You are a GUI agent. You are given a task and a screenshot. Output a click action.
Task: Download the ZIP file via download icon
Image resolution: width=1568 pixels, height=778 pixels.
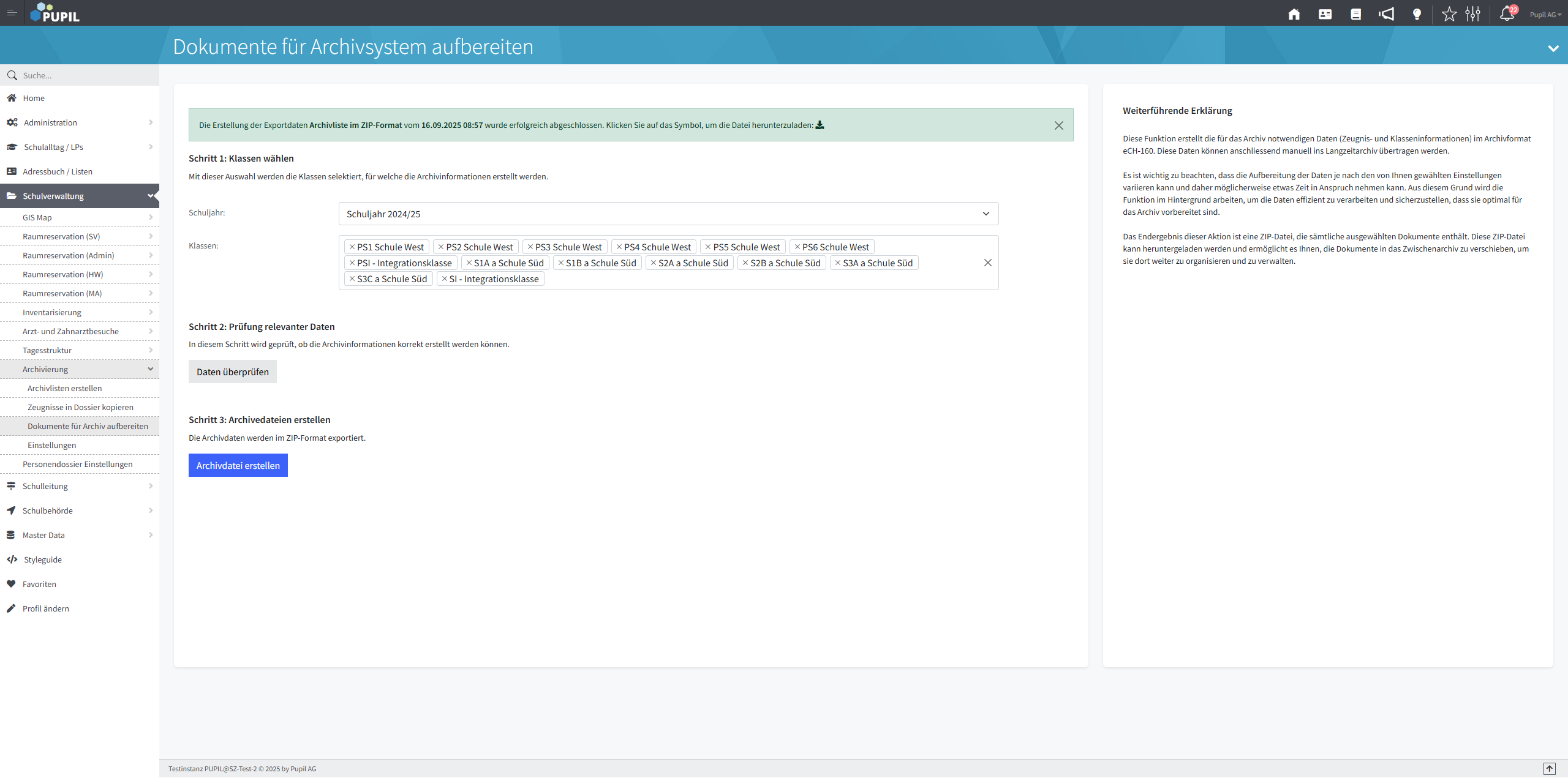pyautogui.click(x=820, y=125)
